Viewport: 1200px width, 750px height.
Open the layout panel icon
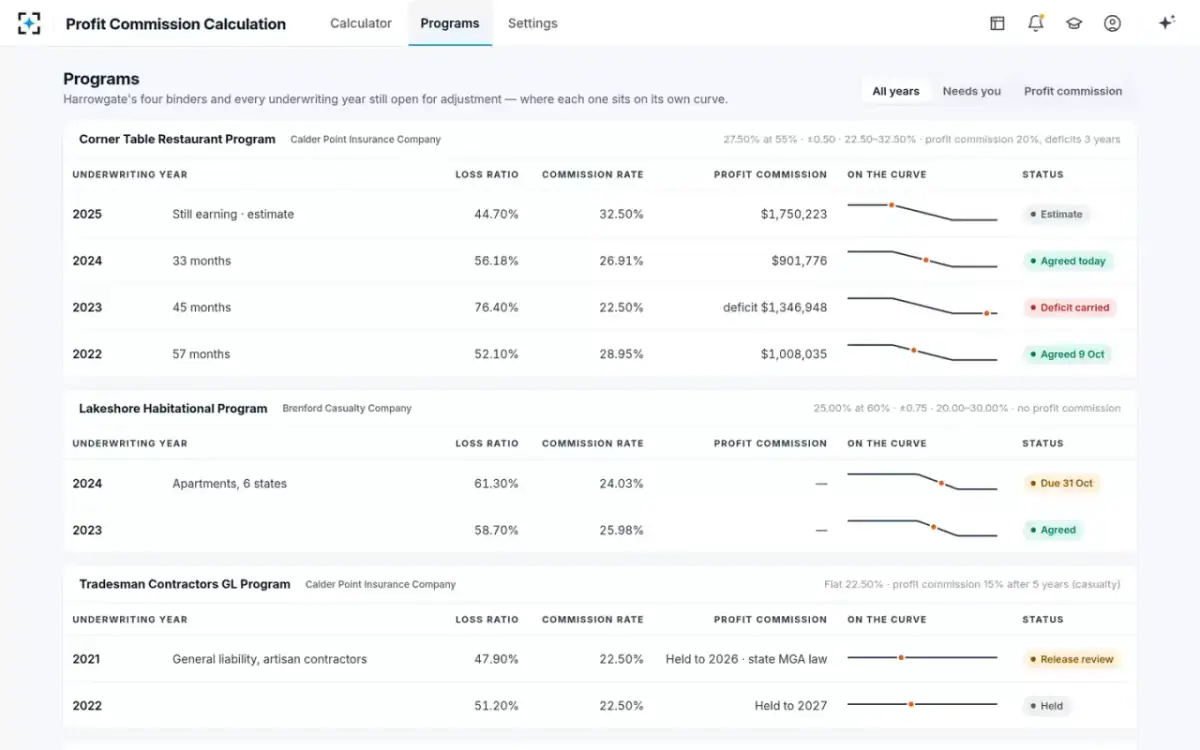(997, 23)
